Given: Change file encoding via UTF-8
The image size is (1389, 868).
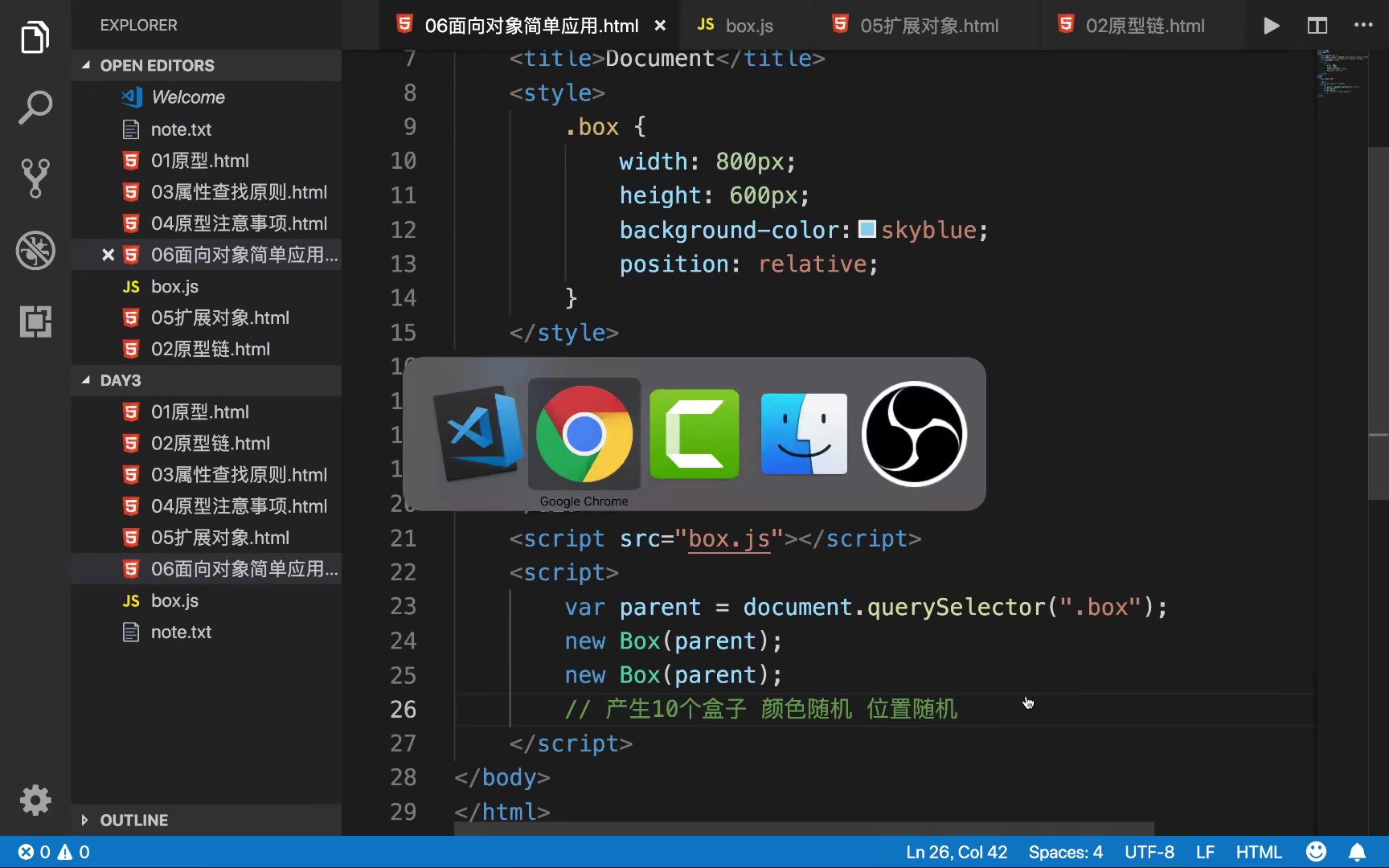Looking at the screenshot, I should click(1149, 852).
